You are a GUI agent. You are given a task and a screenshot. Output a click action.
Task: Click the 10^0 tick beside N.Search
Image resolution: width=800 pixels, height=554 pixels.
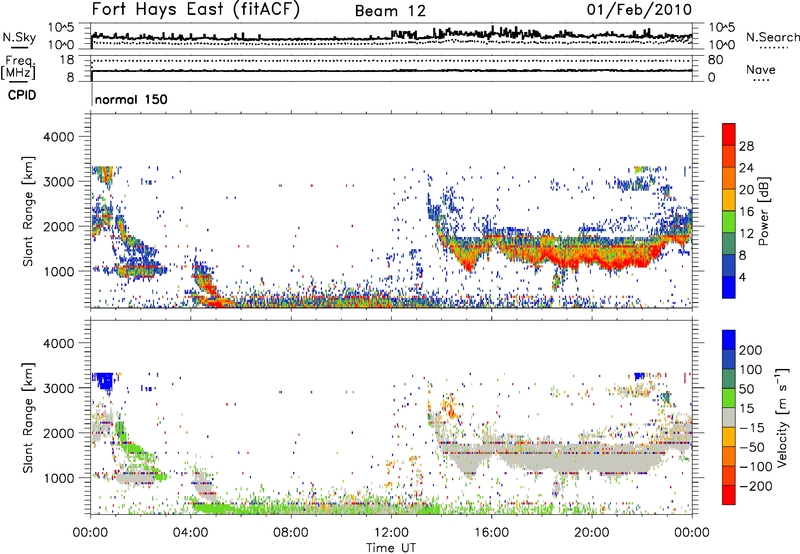tap(722, 44)
